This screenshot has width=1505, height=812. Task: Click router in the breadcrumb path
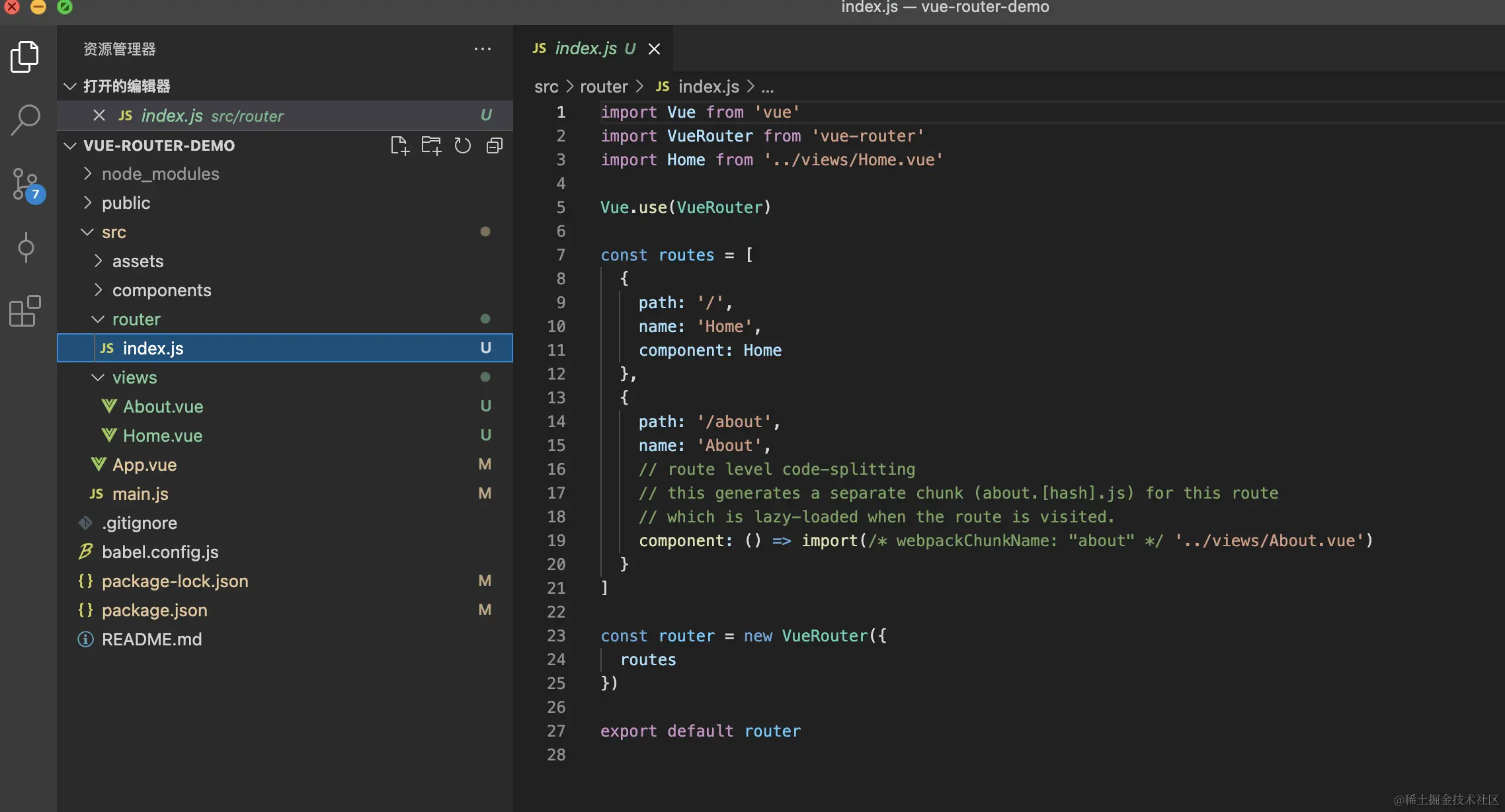point(603,87)
